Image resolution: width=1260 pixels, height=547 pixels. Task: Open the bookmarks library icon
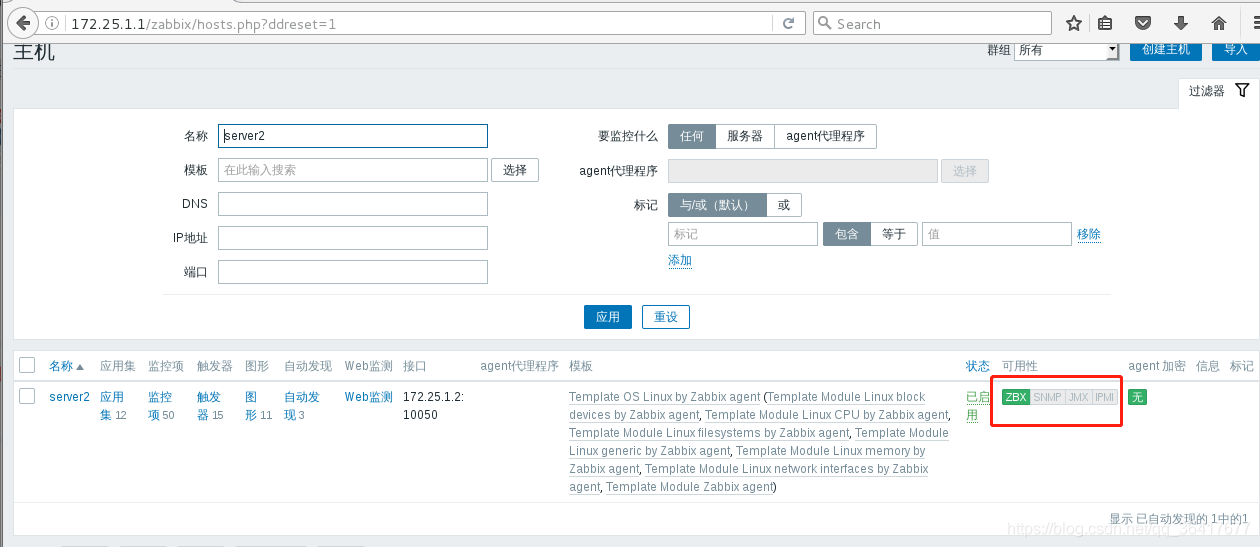[1105, 23]
